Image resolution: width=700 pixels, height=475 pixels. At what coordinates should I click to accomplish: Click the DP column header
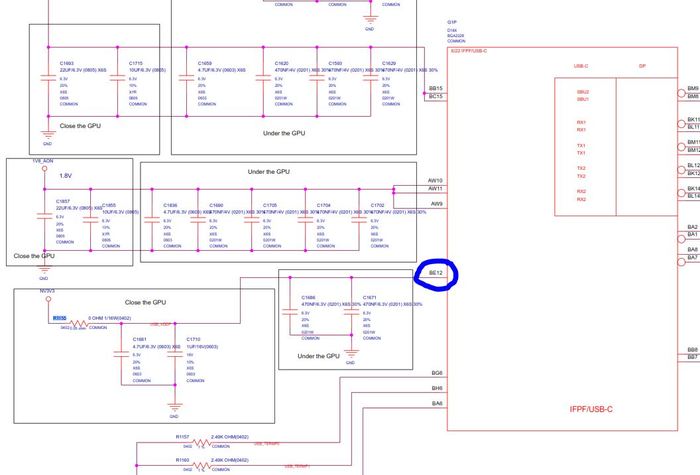coord(642,66)
